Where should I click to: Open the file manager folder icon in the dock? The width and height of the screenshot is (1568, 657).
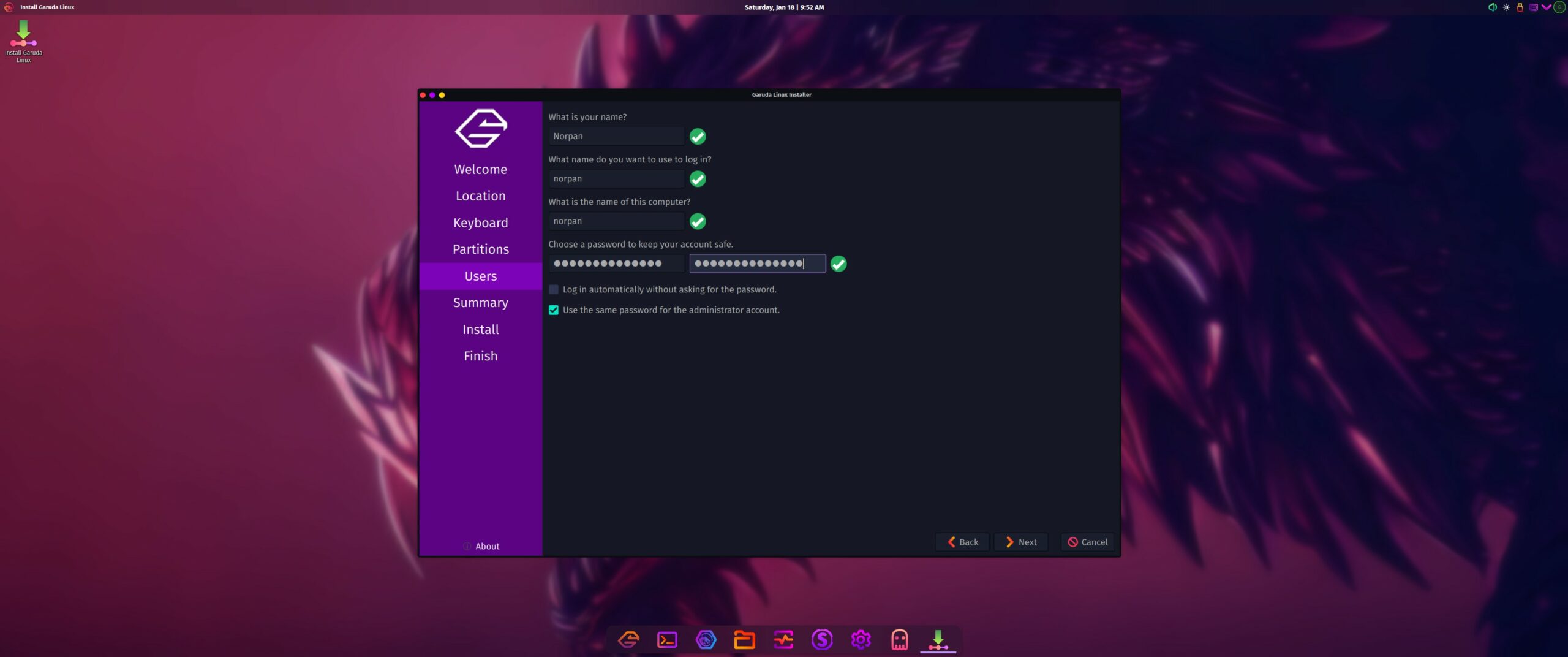click(x=744, y=640)
